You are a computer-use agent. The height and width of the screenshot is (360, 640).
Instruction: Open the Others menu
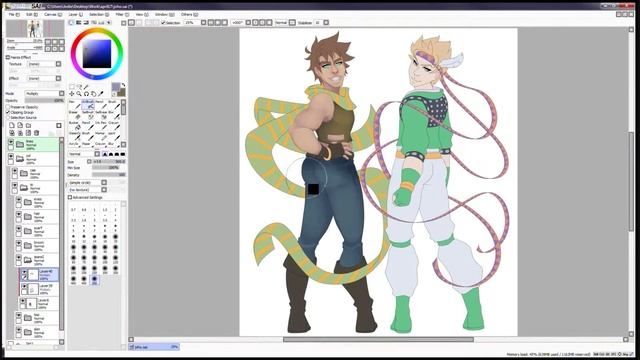tap(189, 15)
